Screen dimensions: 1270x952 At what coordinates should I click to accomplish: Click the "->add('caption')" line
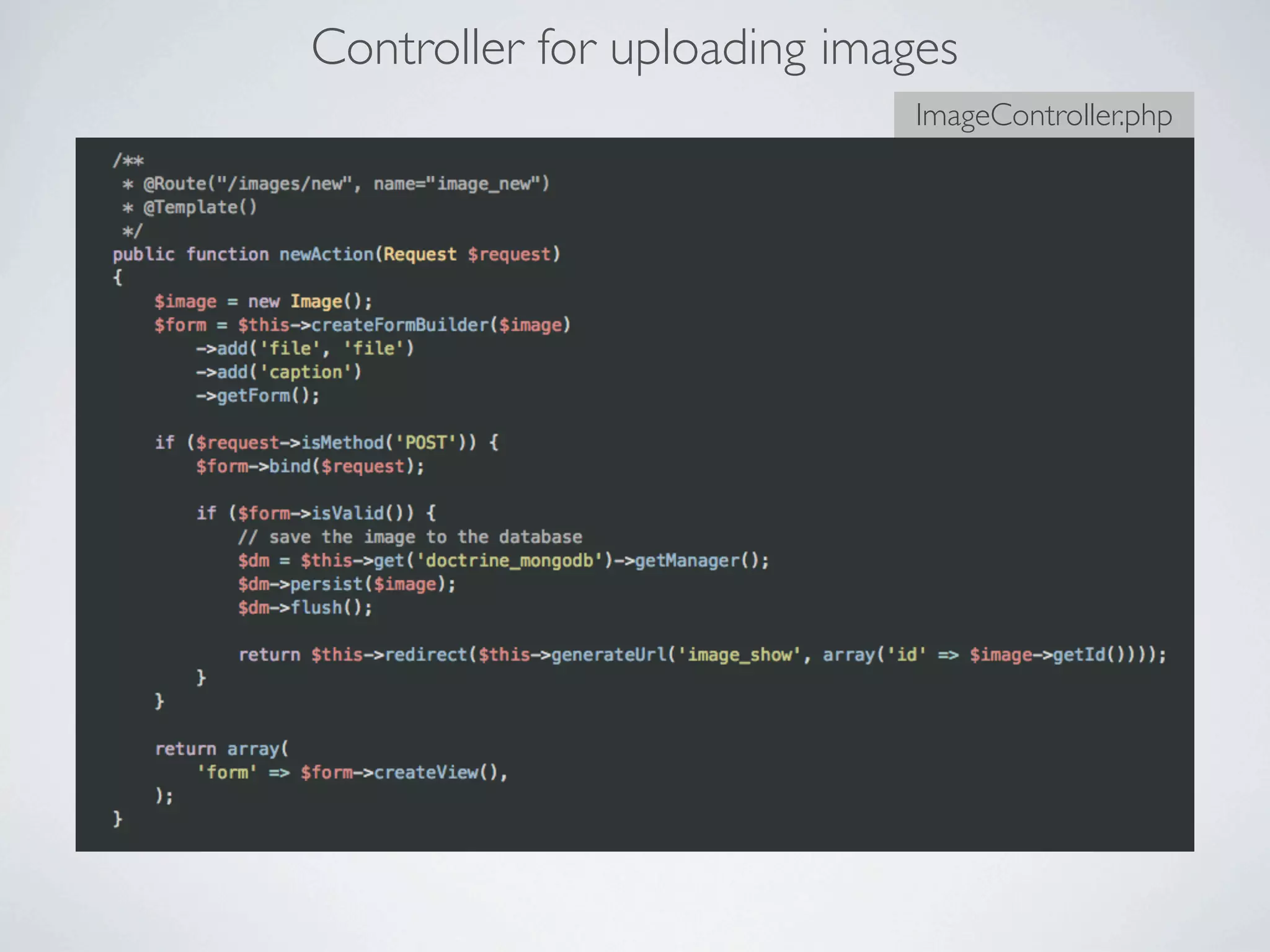coord(279,372)
